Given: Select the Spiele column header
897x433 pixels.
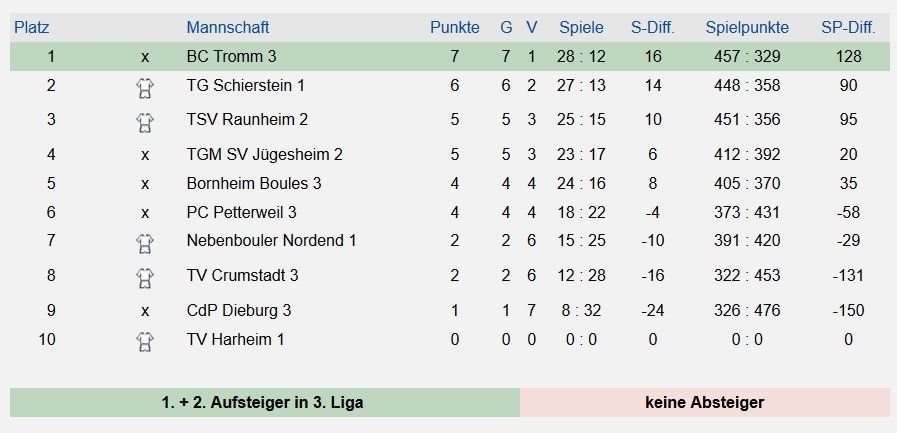Looking at the screenshot, I should pyautogui.click(x=581, y=27).
